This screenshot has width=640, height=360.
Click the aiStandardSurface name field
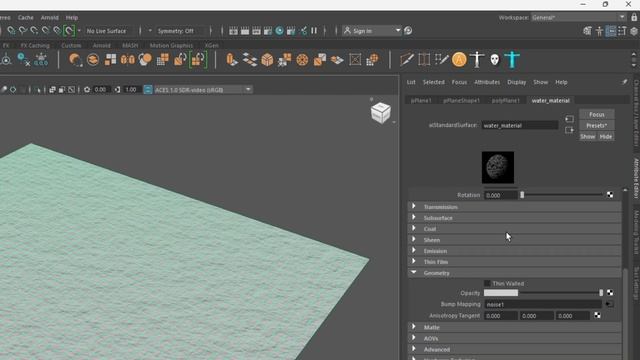(520, 125)
